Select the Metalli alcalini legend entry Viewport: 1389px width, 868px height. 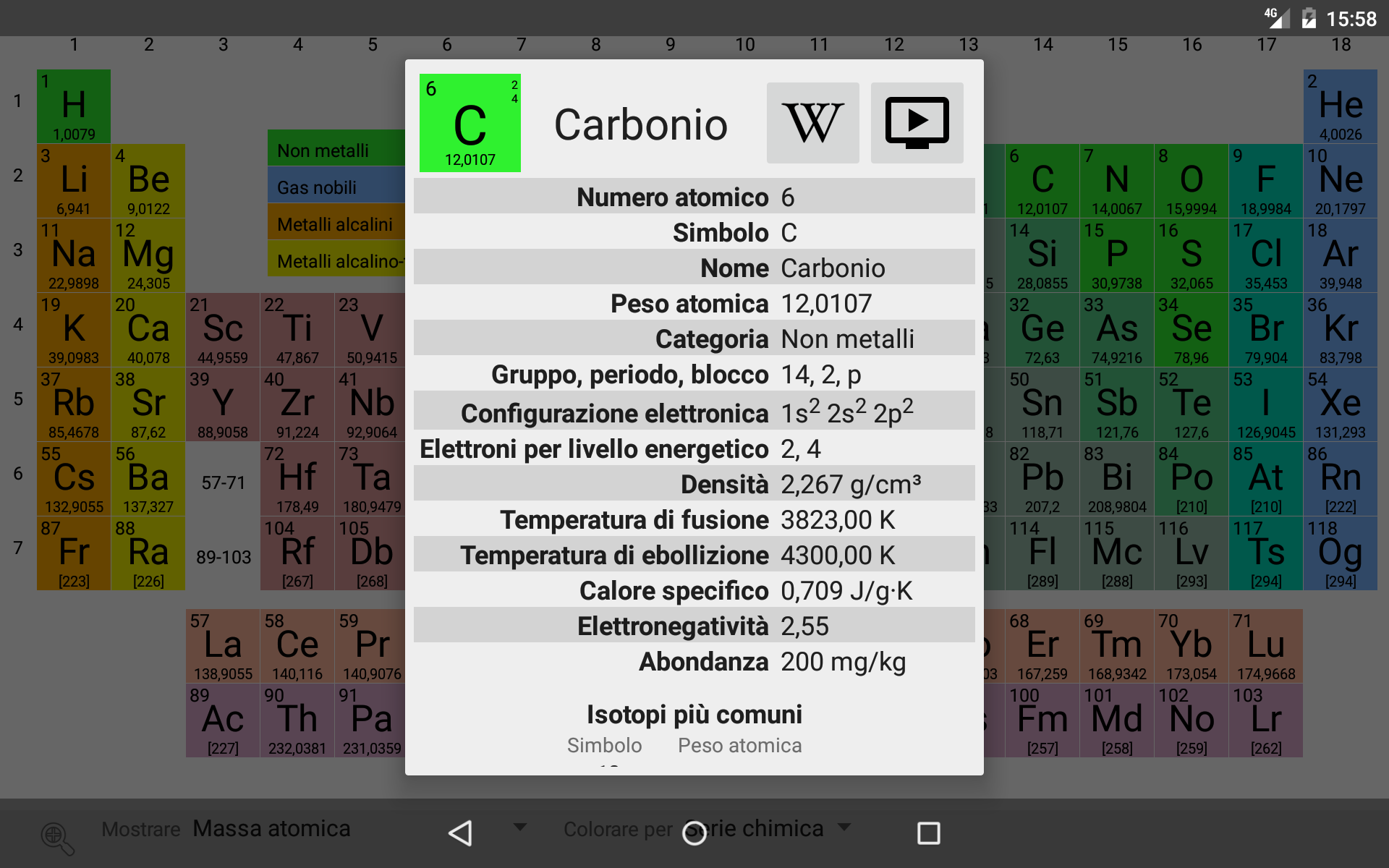[336, 224]
